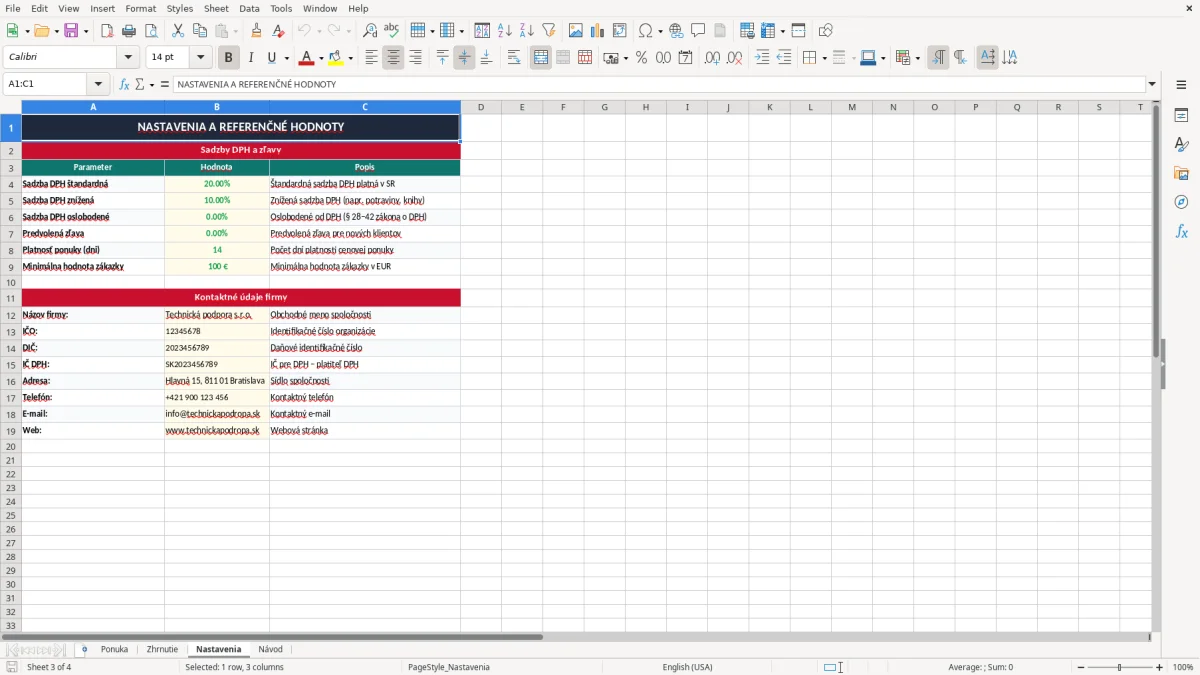Add a new sheet
The image size is (1200, 675).
point(84,649)
